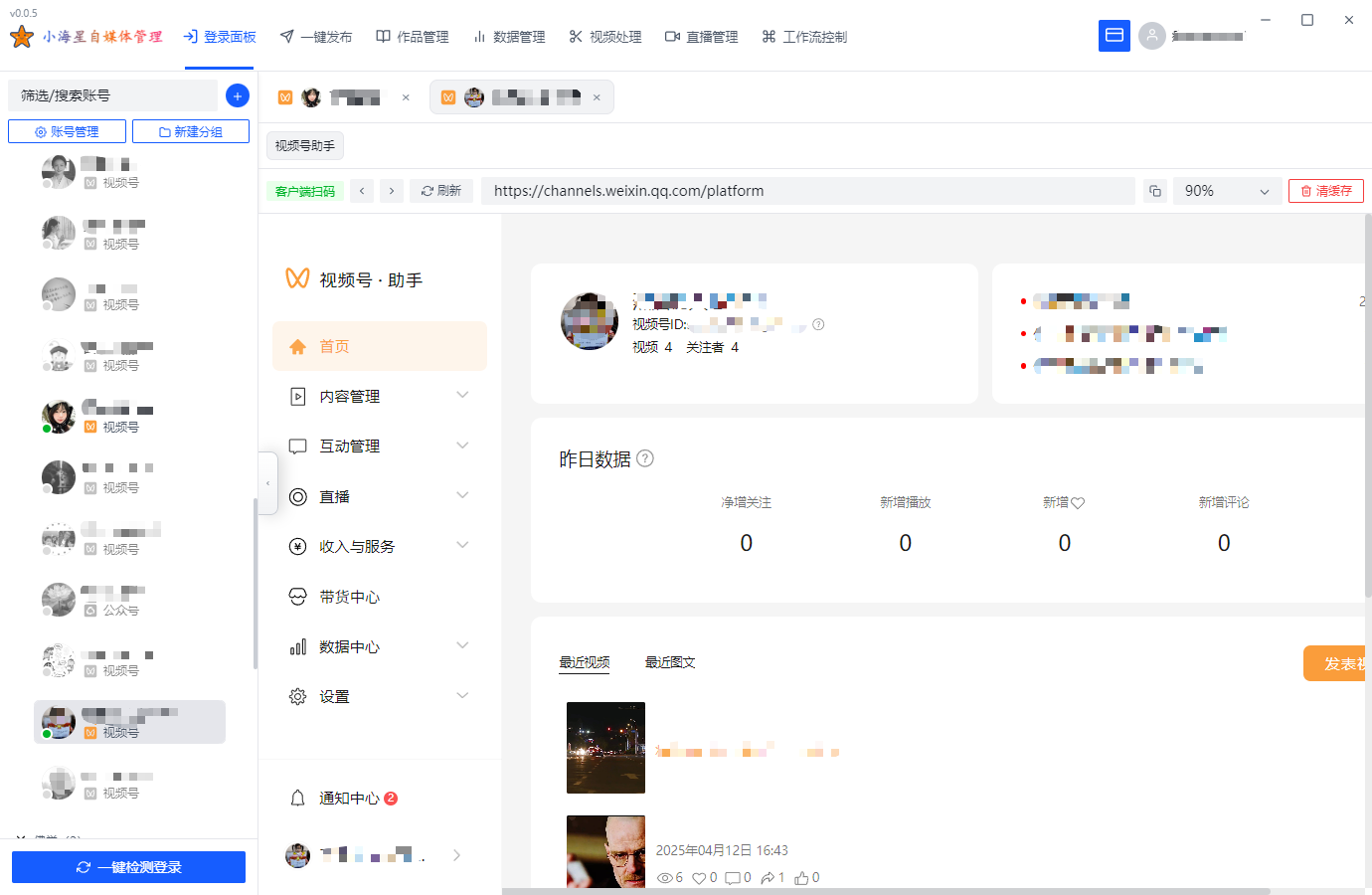Select the 视频处理 scissors tool

click(604, 36)
